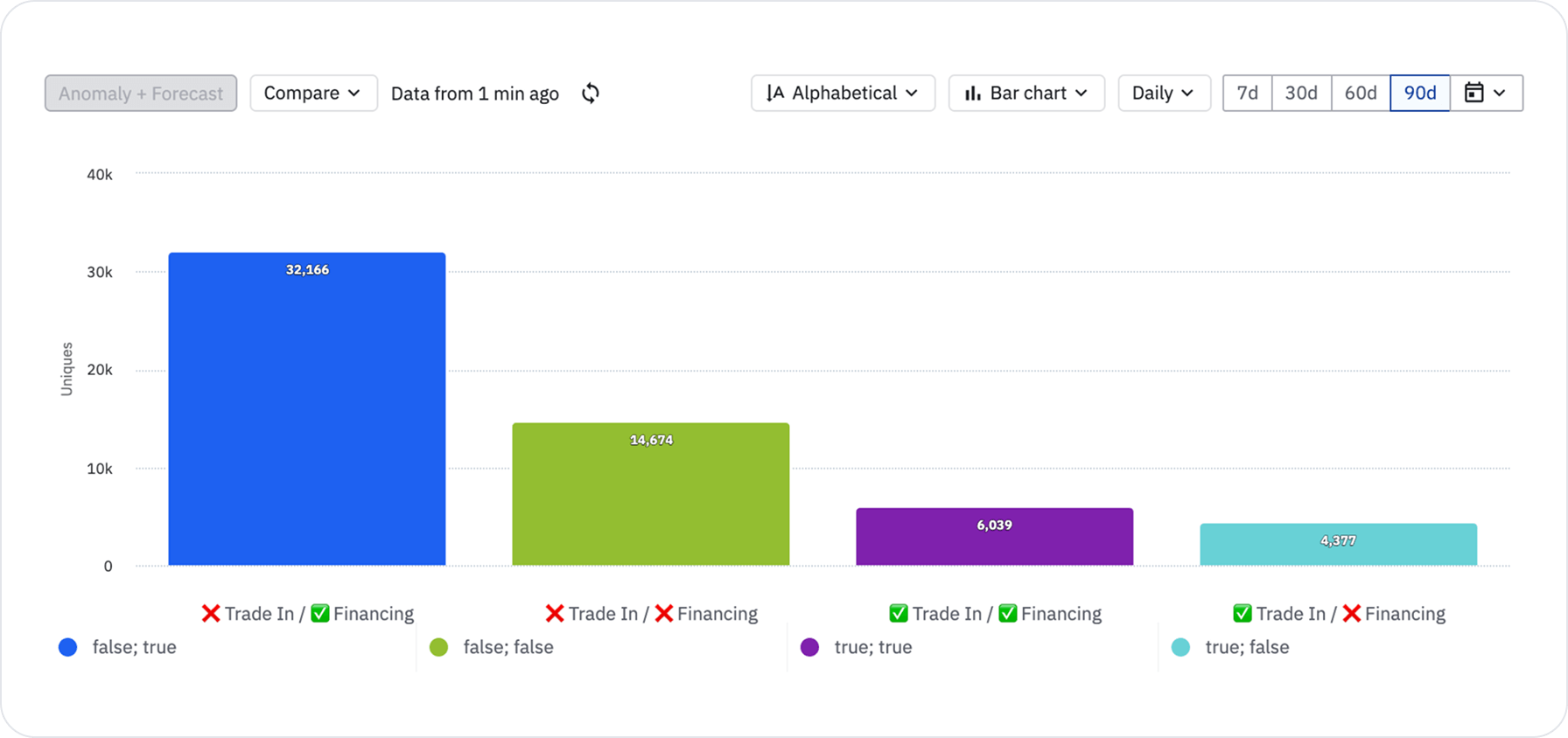Image resolution: width=1568 pixels, height=738 pixels.
Task: Click the blue legend dot for false; true
Action: (x=67, y=647)
